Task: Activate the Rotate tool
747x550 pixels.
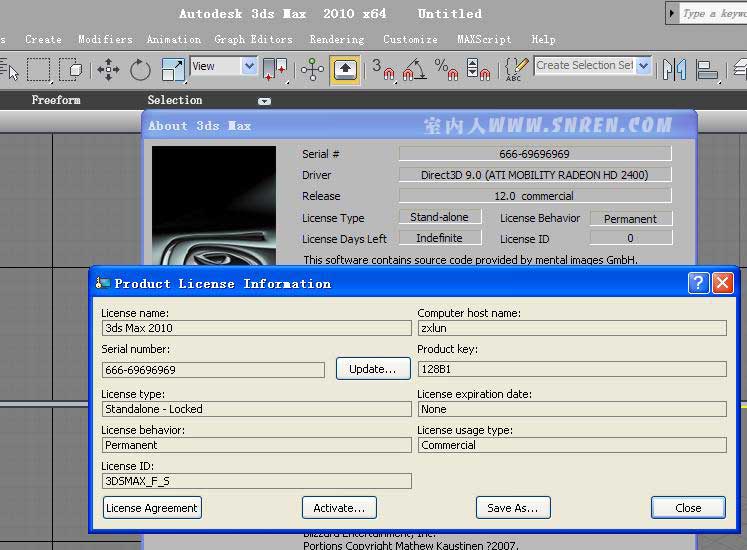Action: coord(140,69)
